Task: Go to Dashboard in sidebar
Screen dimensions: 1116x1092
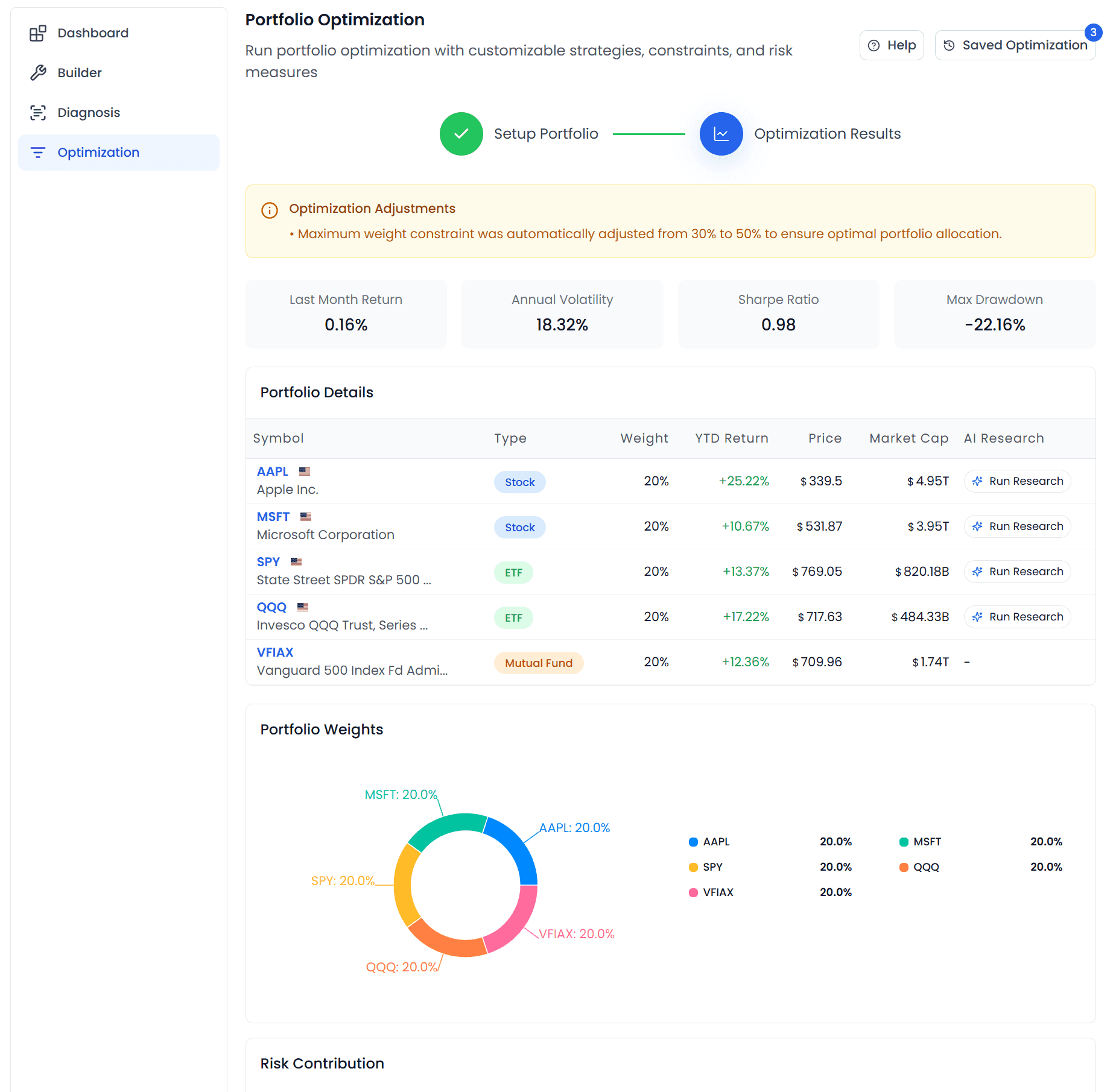Action: [119, 33]
